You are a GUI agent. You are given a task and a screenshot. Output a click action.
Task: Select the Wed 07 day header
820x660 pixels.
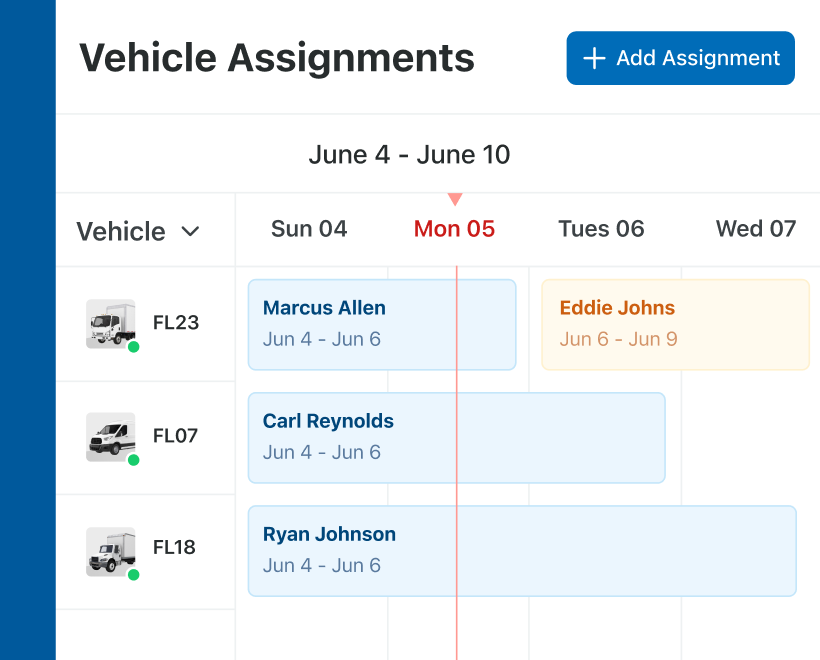(x=755, y=229)
